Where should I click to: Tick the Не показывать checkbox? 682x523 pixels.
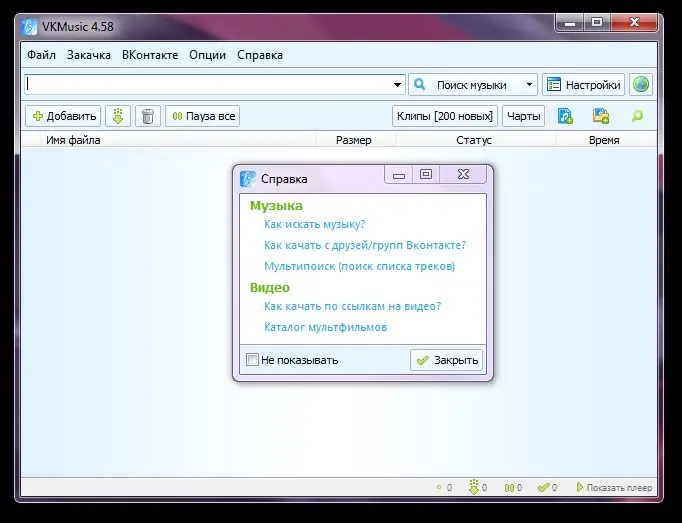(x=252, y=360)
